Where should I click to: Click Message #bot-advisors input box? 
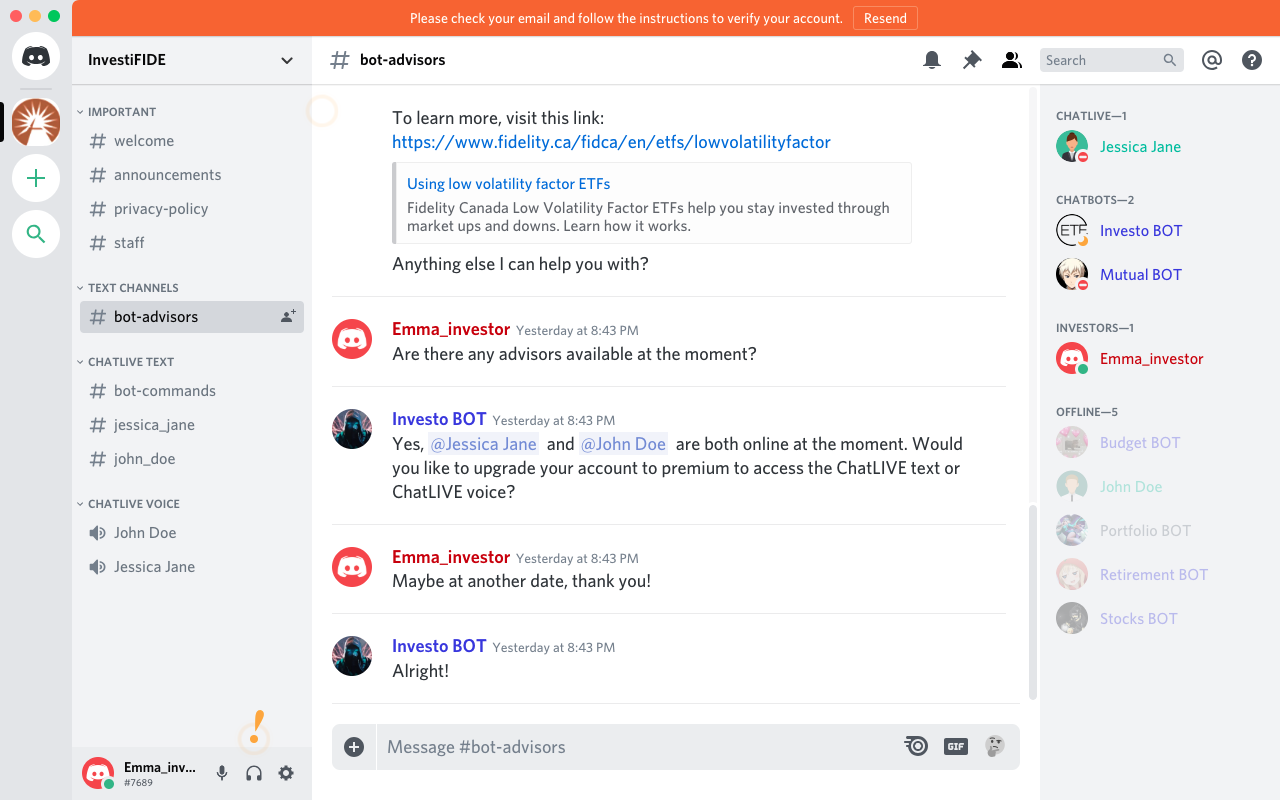[x=640, y=747]
